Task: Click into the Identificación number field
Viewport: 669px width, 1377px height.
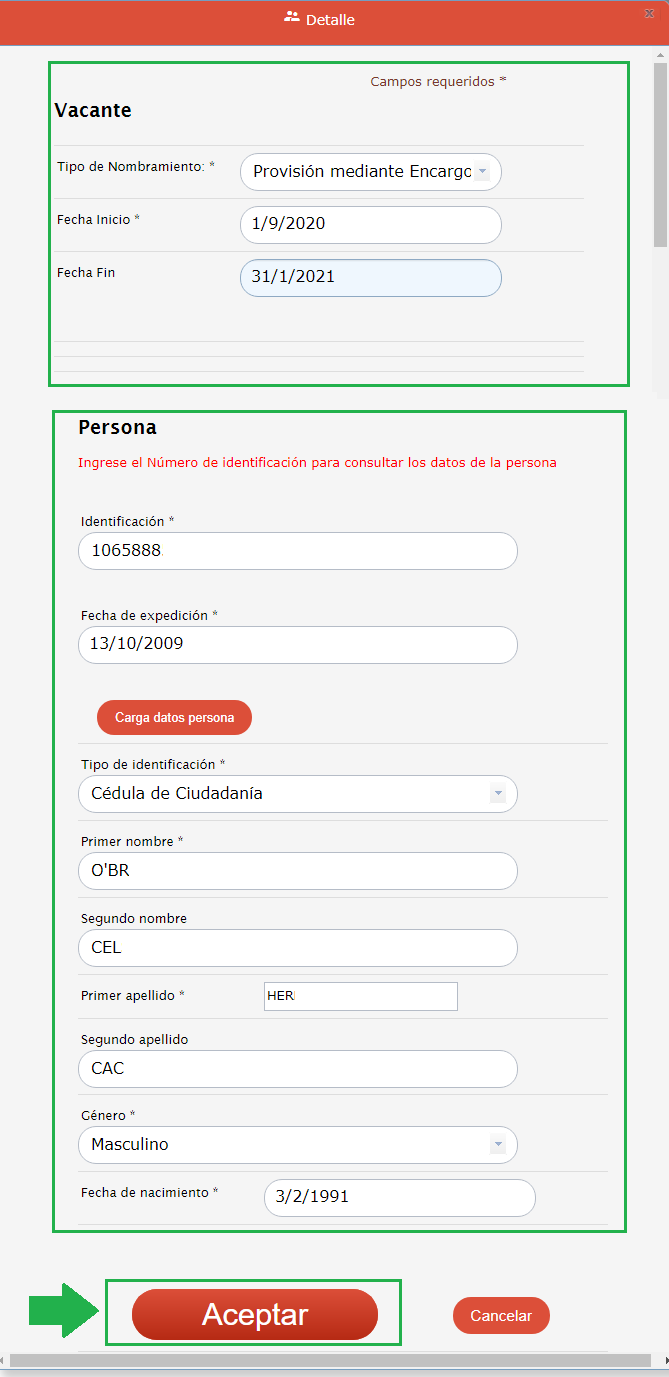Action: click(297, 551)
